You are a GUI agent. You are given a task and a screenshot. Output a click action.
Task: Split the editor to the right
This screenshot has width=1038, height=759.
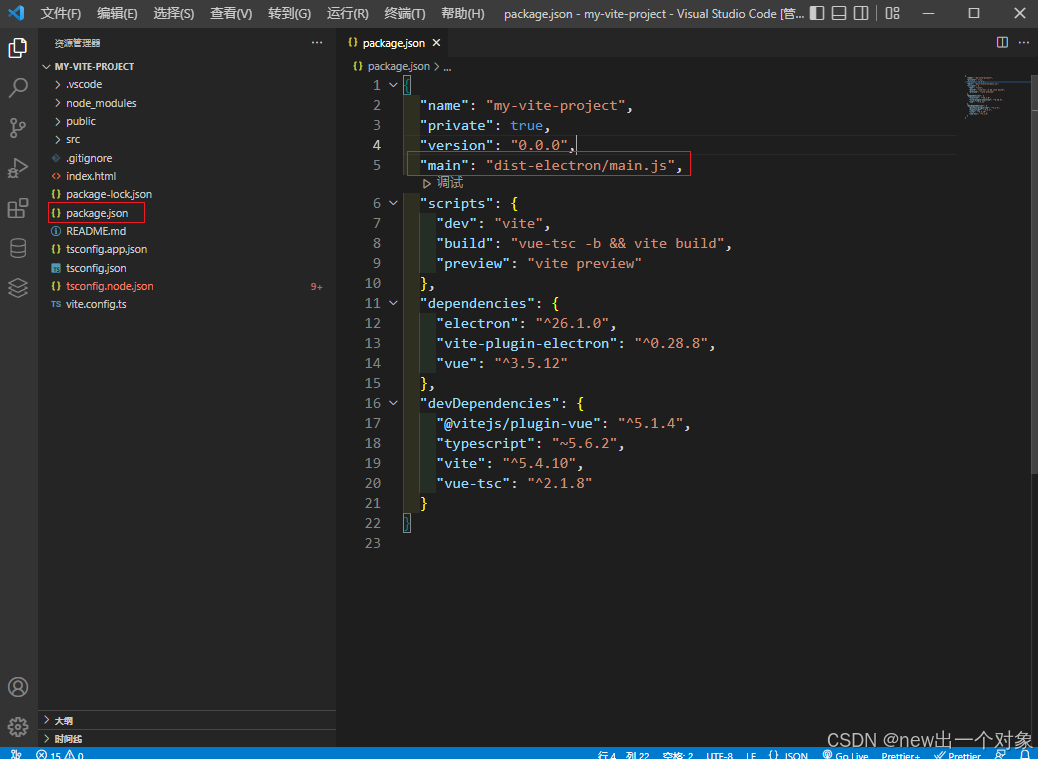1002,42
